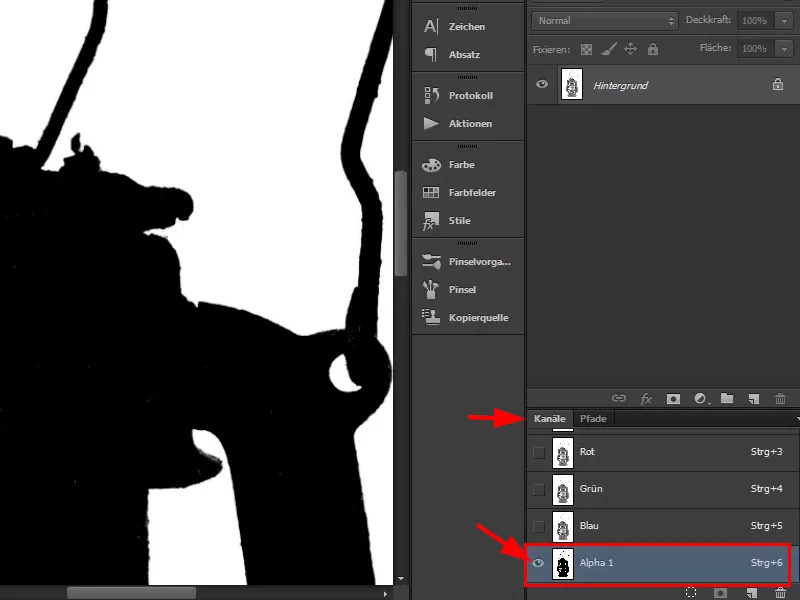Open adjustment layer menu half-circle icon

coord(701,398)
